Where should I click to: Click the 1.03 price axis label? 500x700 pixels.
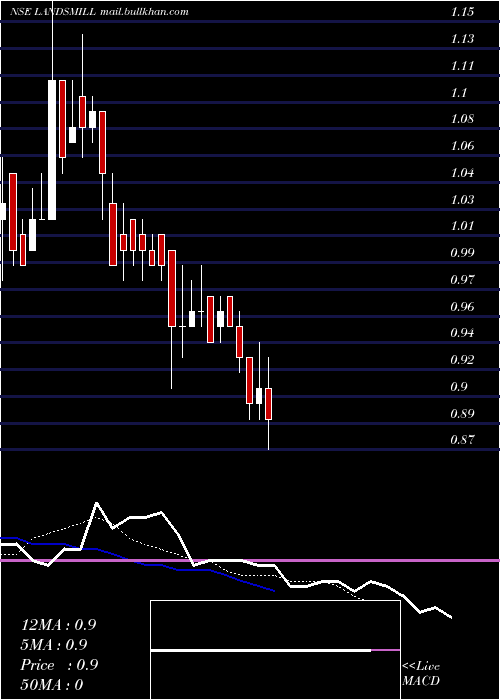coord(462,200)
